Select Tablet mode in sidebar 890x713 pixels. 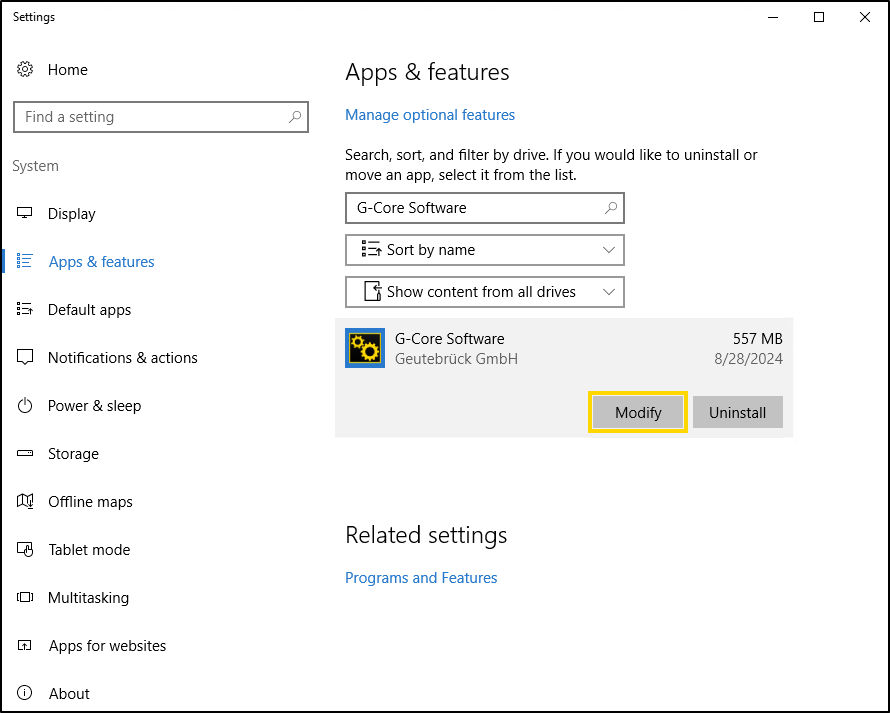[89, 550]
